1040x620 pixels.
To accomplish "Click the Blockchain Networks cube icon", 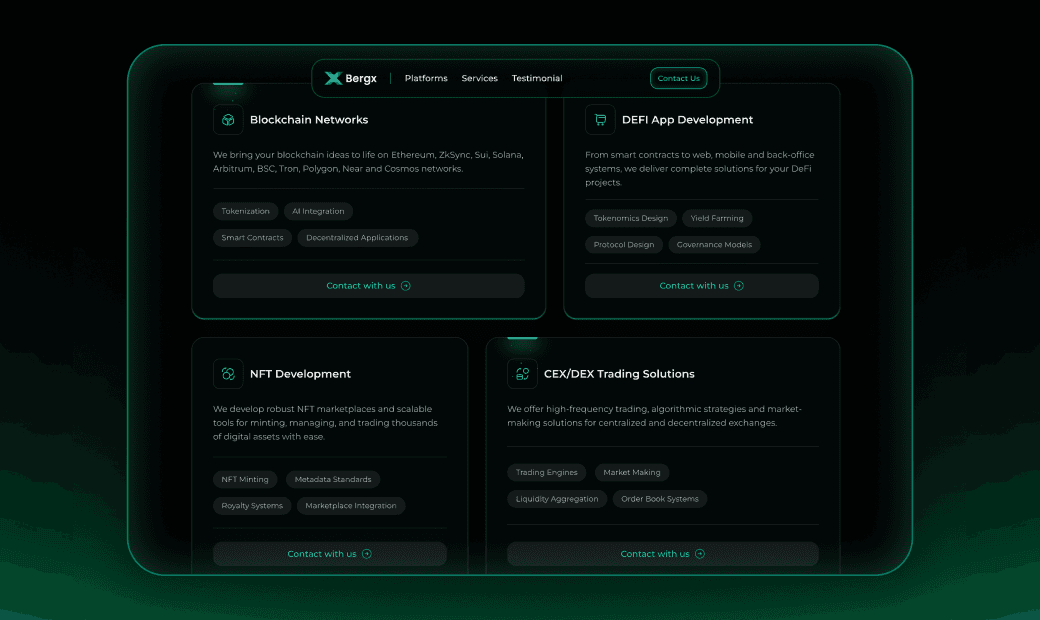I will pyautogui.click(x=228, y=120).
